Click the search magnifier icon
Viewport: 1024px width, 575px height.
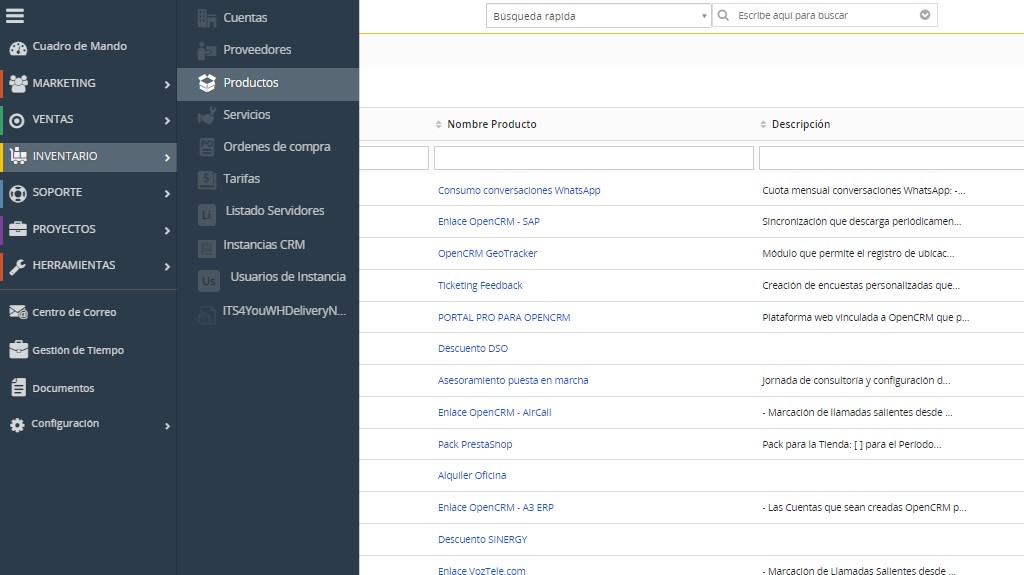pyautogui.click(x=723, y=15)
